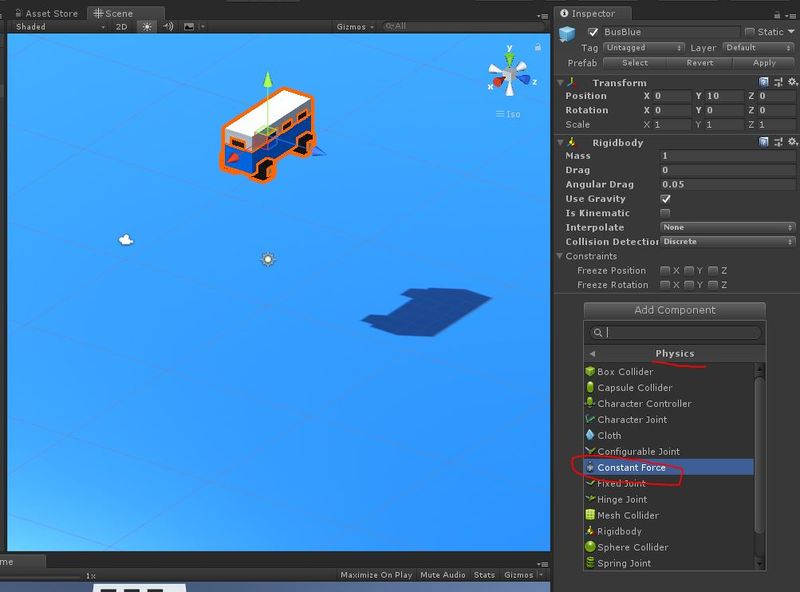Screen dimensions: 800x592
Task: Add a Mesh Collider component
Action: pos(669,515)
